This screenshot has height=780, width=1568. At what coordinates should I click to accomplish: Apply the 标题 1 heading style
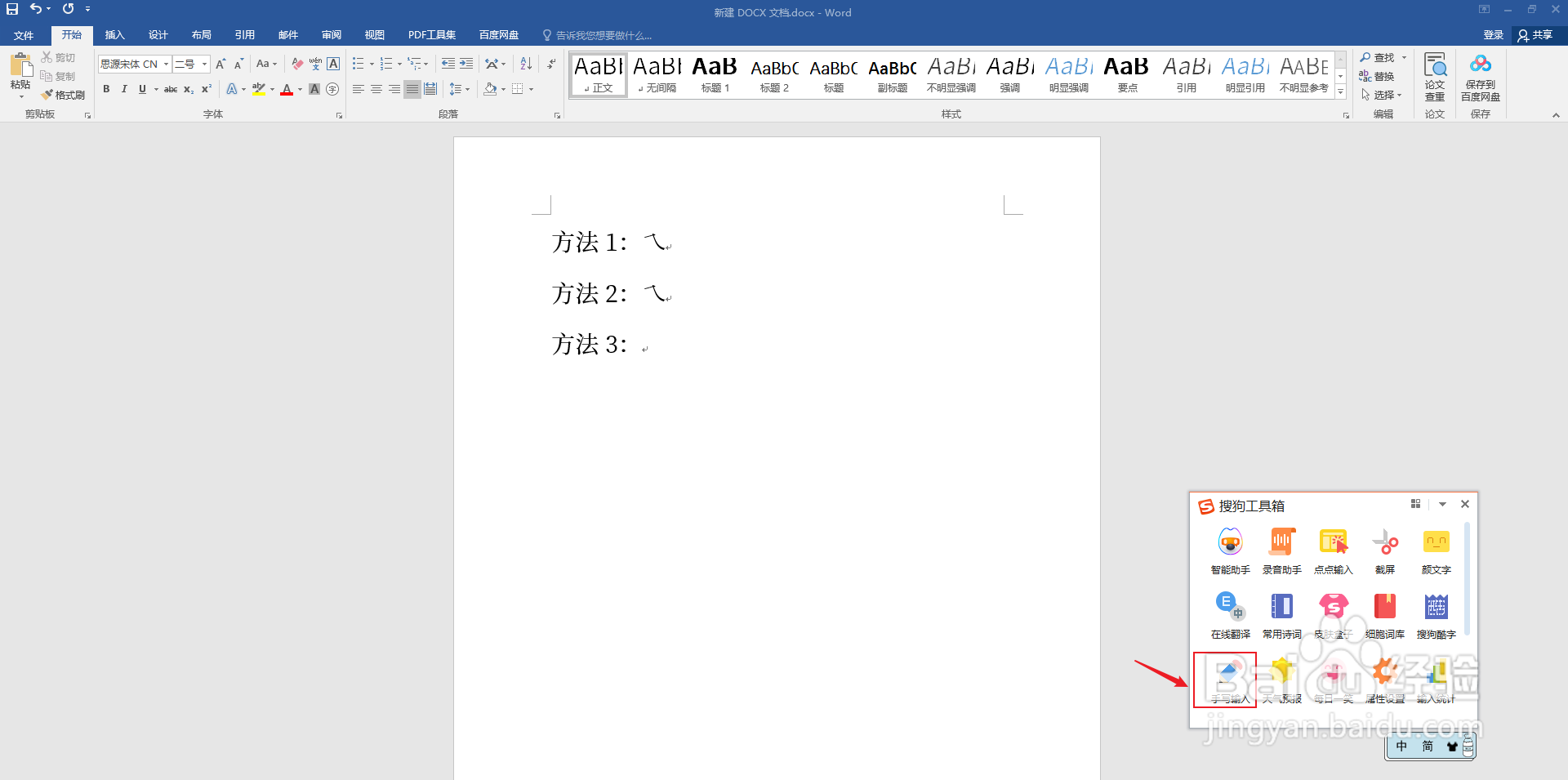[x=715, y=74]
